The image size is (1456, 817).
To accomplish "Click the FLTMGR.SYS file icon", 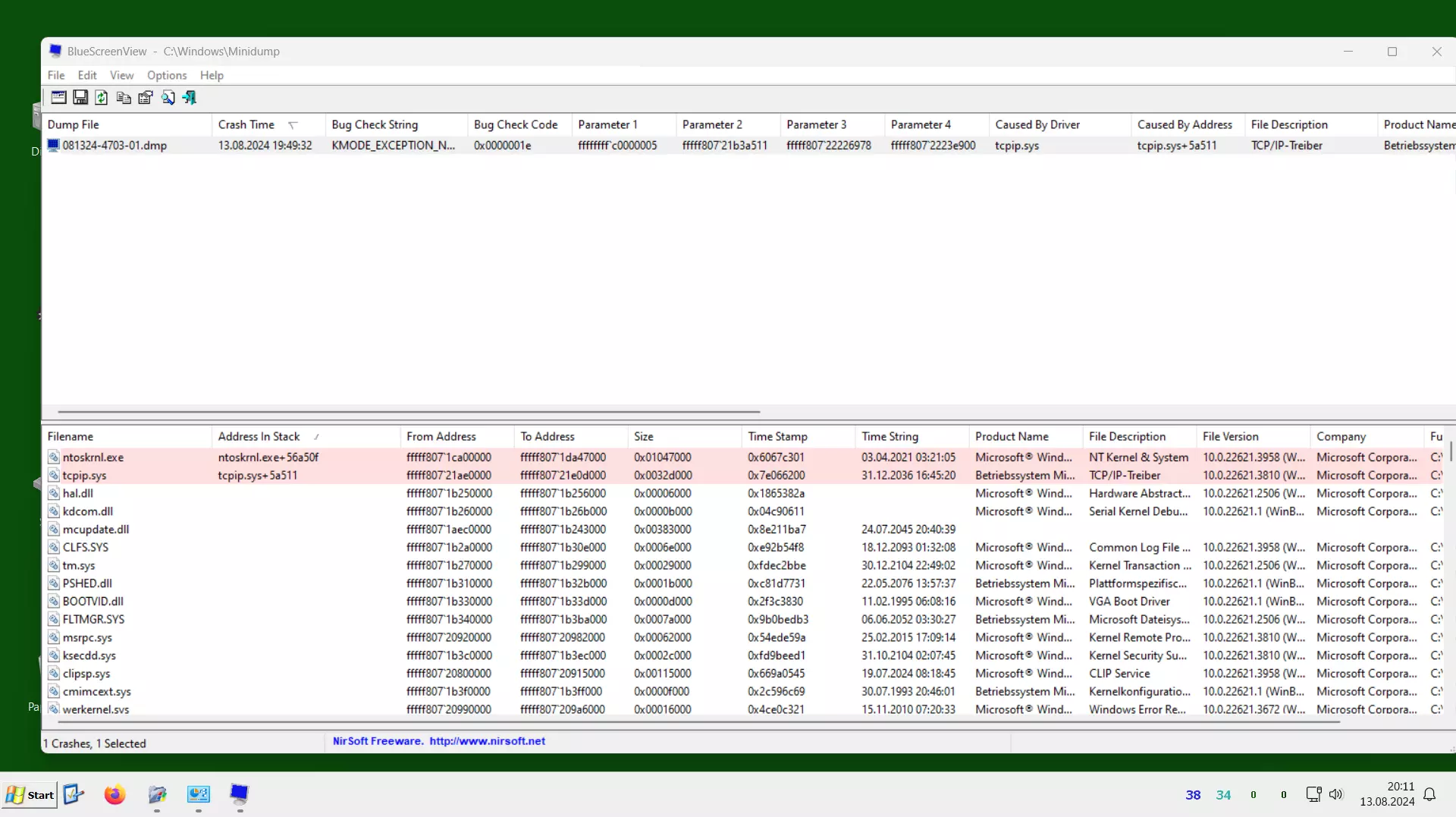I will [53, 619].
